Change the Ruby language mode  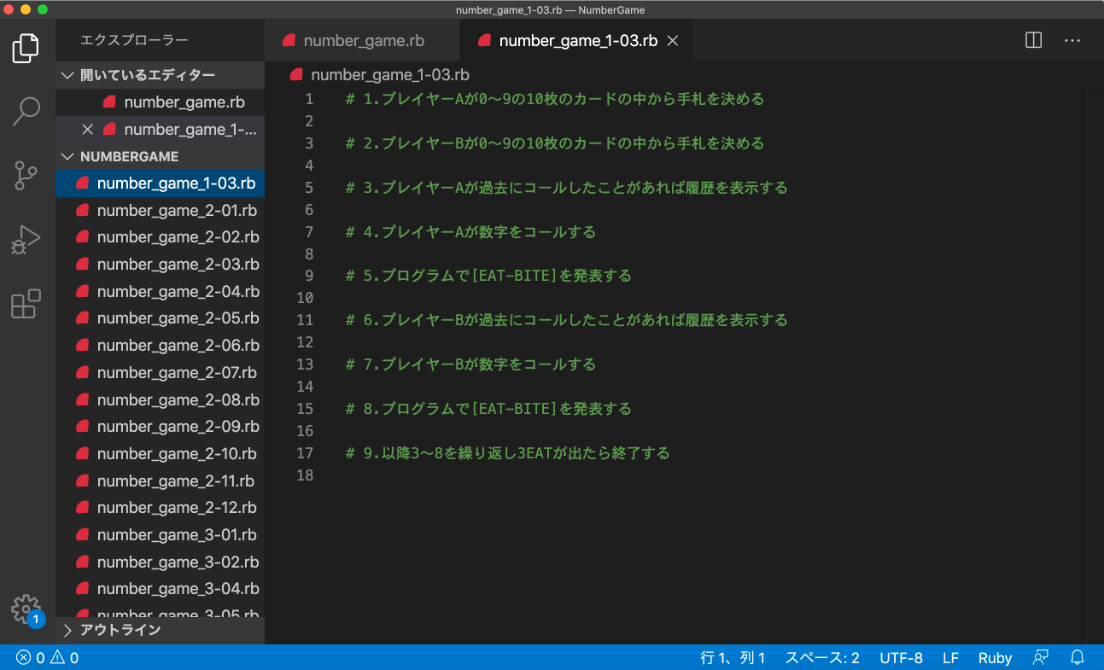[994, 657]
